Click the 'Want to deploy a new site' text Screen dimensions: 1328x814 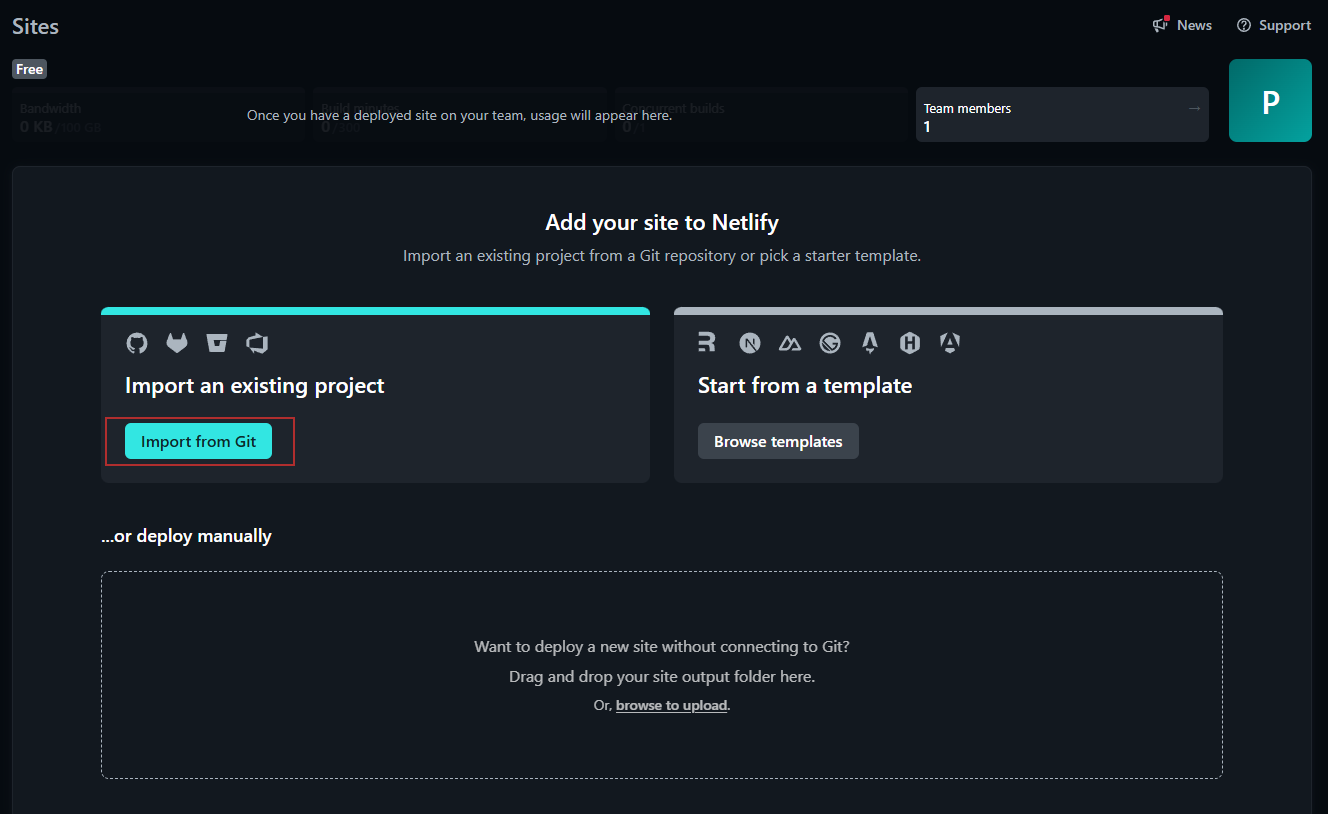click(662, 646)
